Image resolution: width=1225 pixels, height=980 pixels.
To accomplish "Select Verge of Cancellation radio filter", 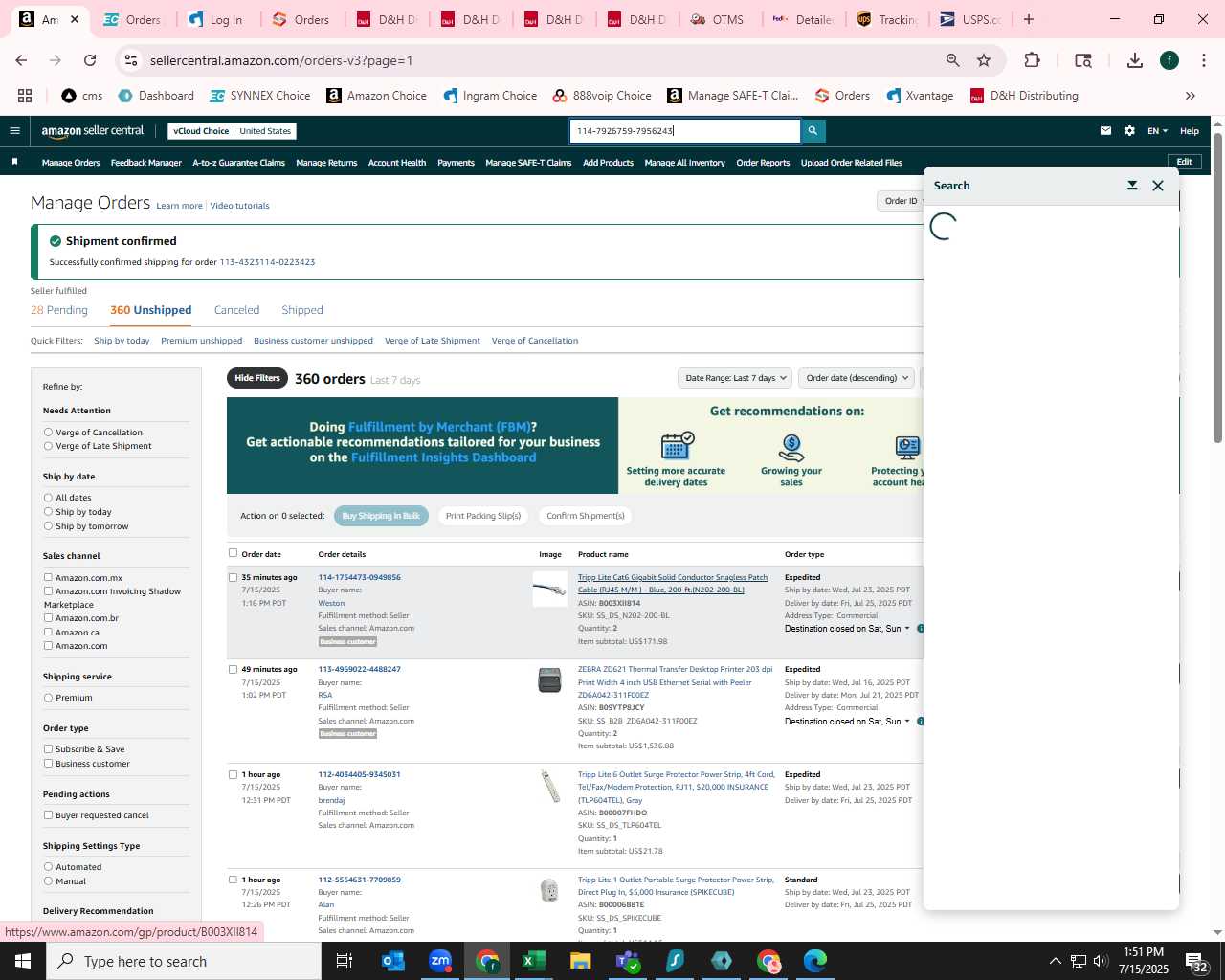I will [x=48, y=433].
